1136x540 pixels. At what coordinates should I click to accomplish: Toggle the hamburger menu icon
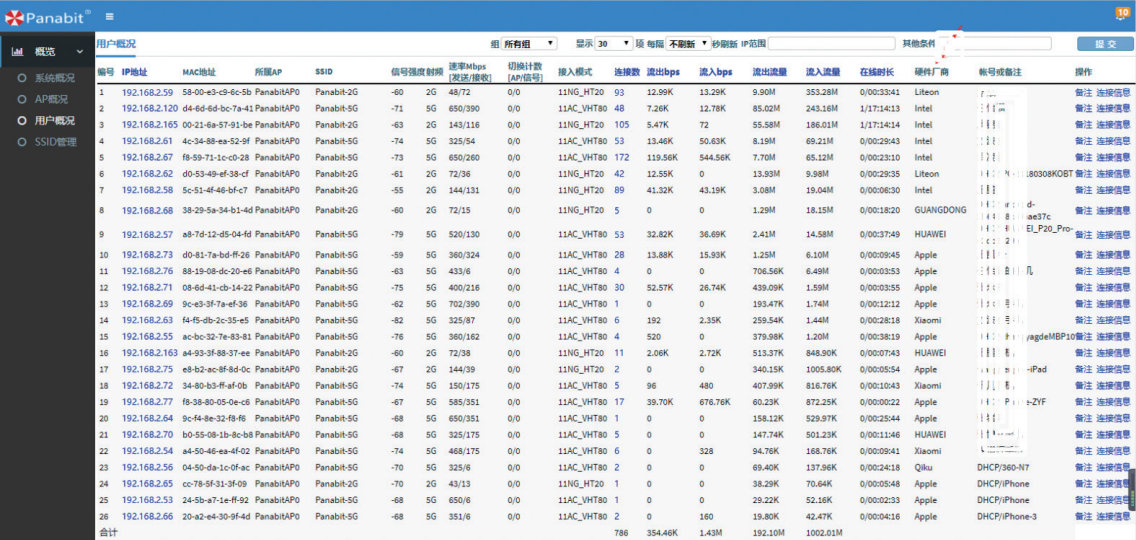(x=109, y=17)
